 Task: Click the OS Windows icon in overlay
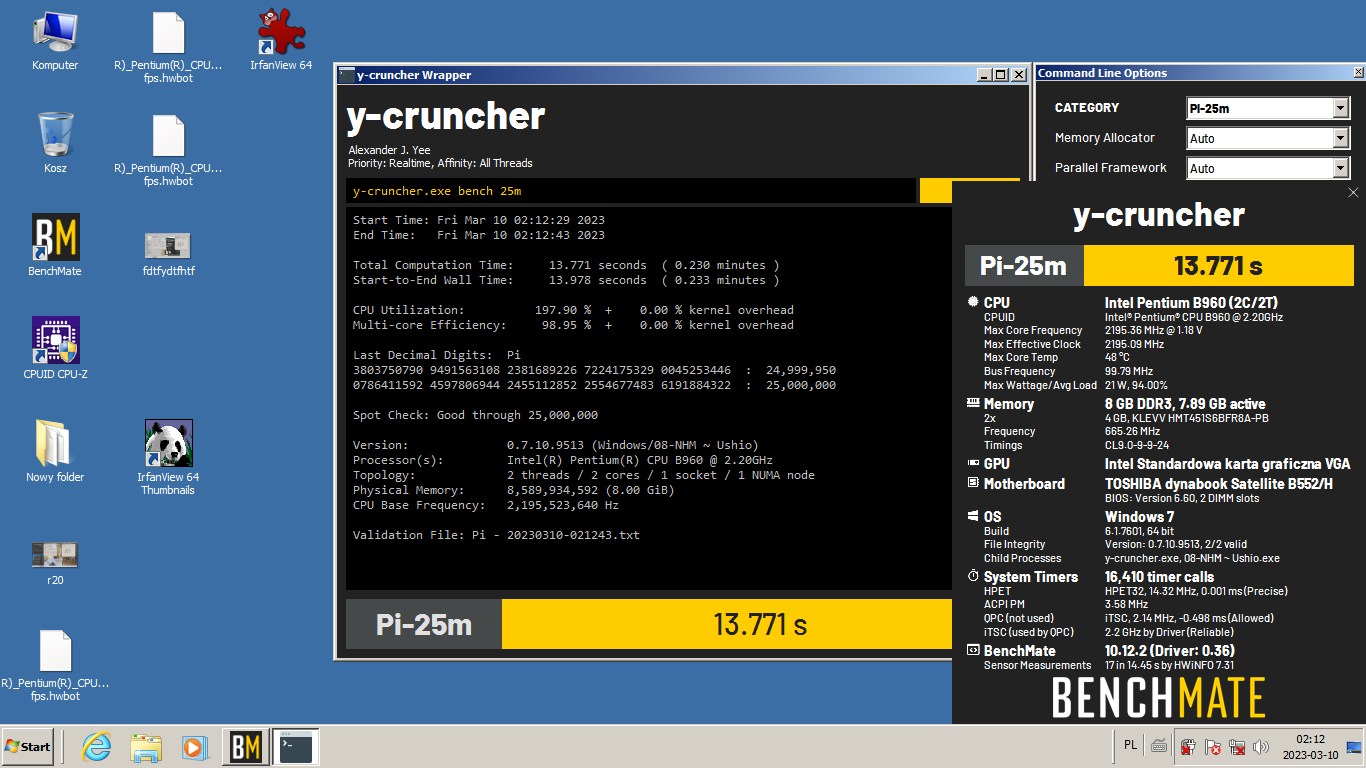[973, 517]
